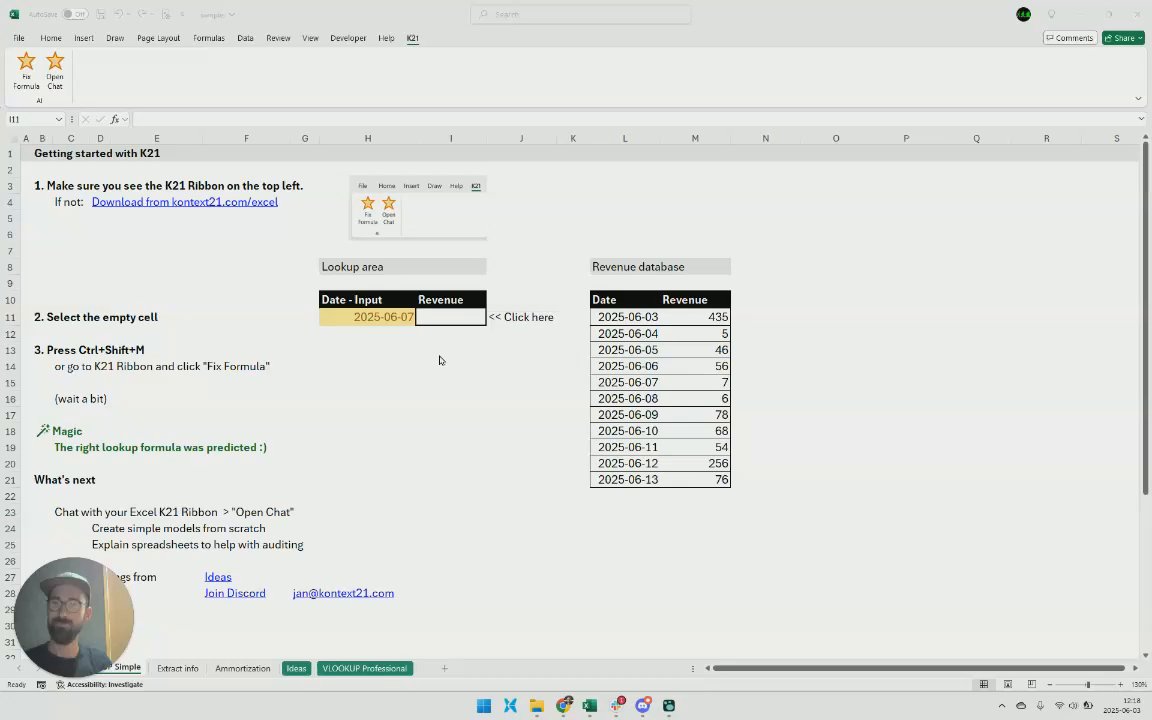Viewport: 1152px width, 720px height.
Task: Open the Ideas sheet tab
Action: pos(296,669)
